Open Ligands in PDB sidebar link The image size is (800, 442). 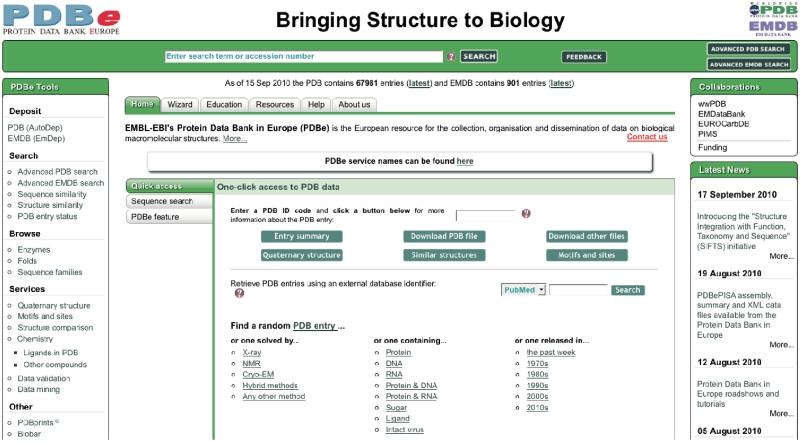51,353
